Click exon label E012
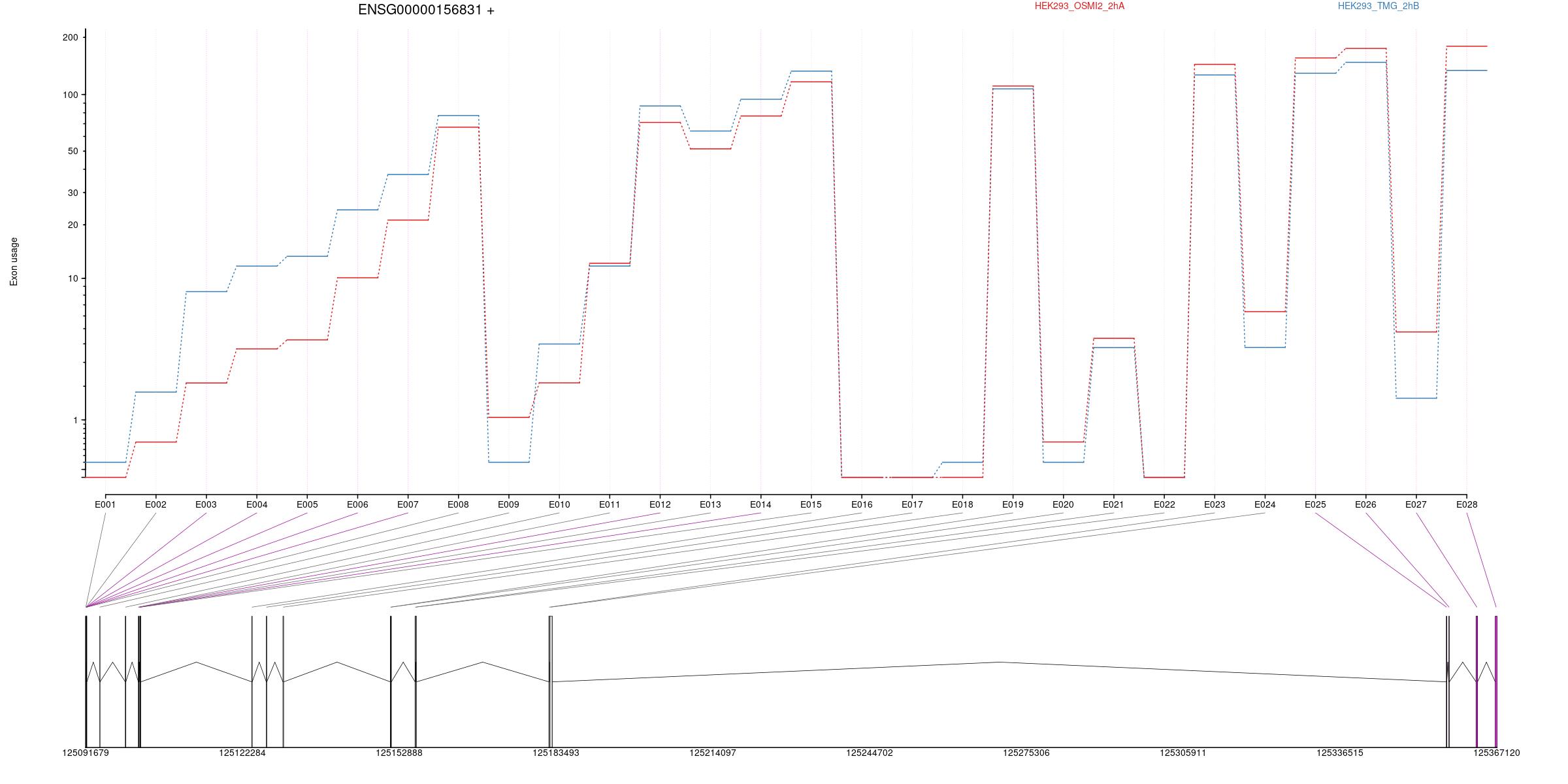Image resolution: width=1568 pixels, height=784 pixels. pyautogui.click(x=660, y=504)
